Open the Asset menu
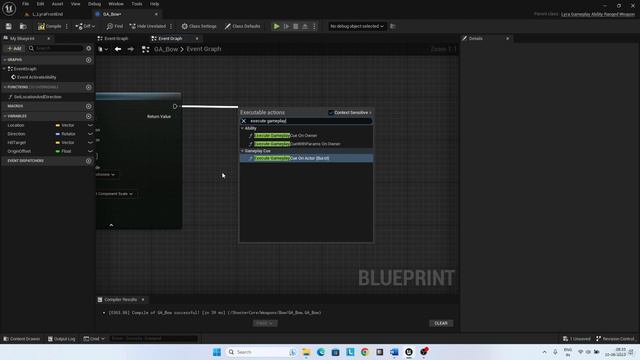640x360 pixels. [x=58, y=4]
